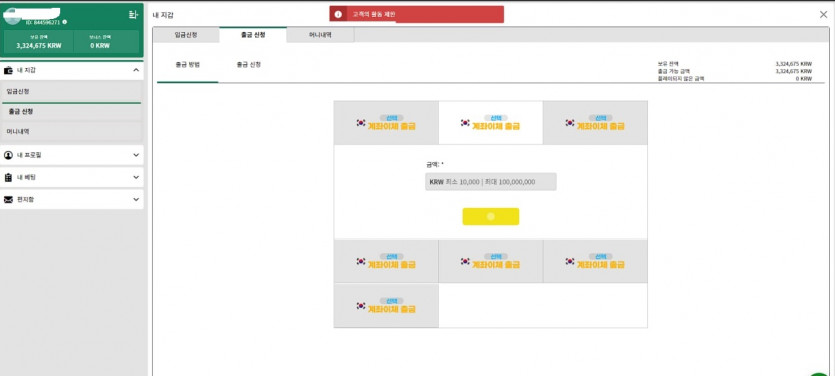Click the yellow submit button below the amount field

[x=490, y=216]
